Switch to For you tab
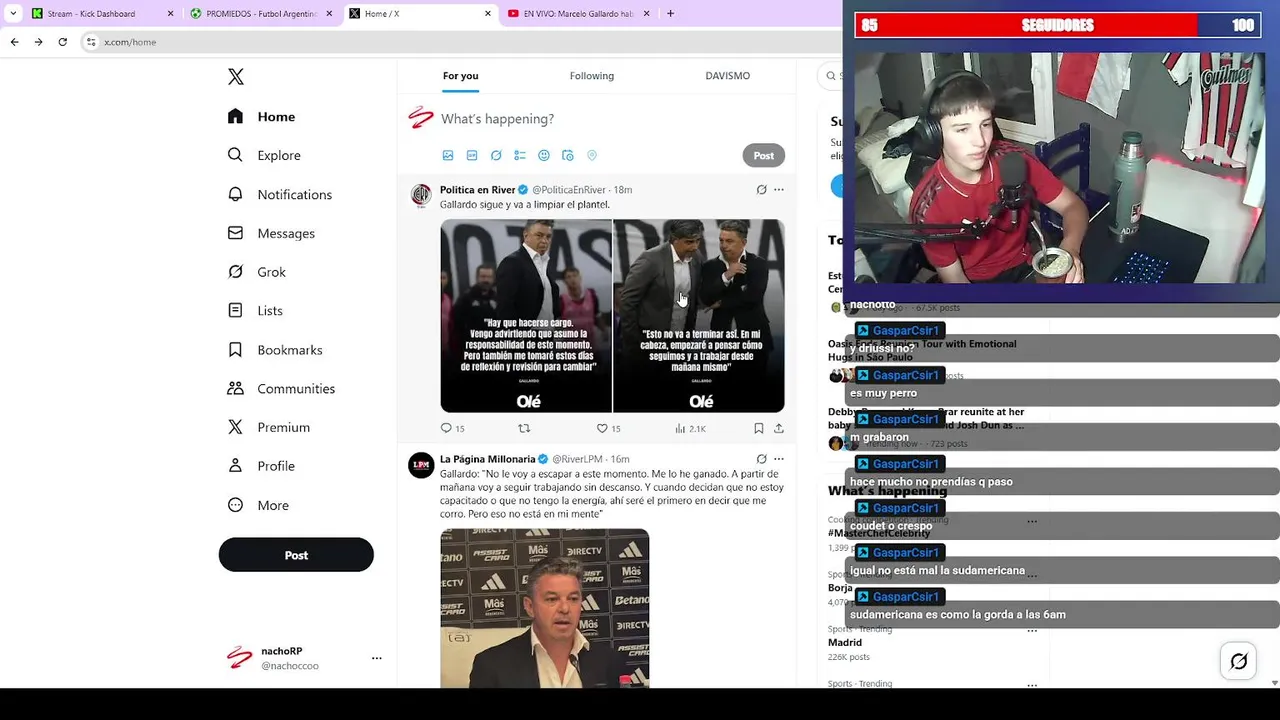Screen dimensions: 1280x720 [x=461, y=76]
